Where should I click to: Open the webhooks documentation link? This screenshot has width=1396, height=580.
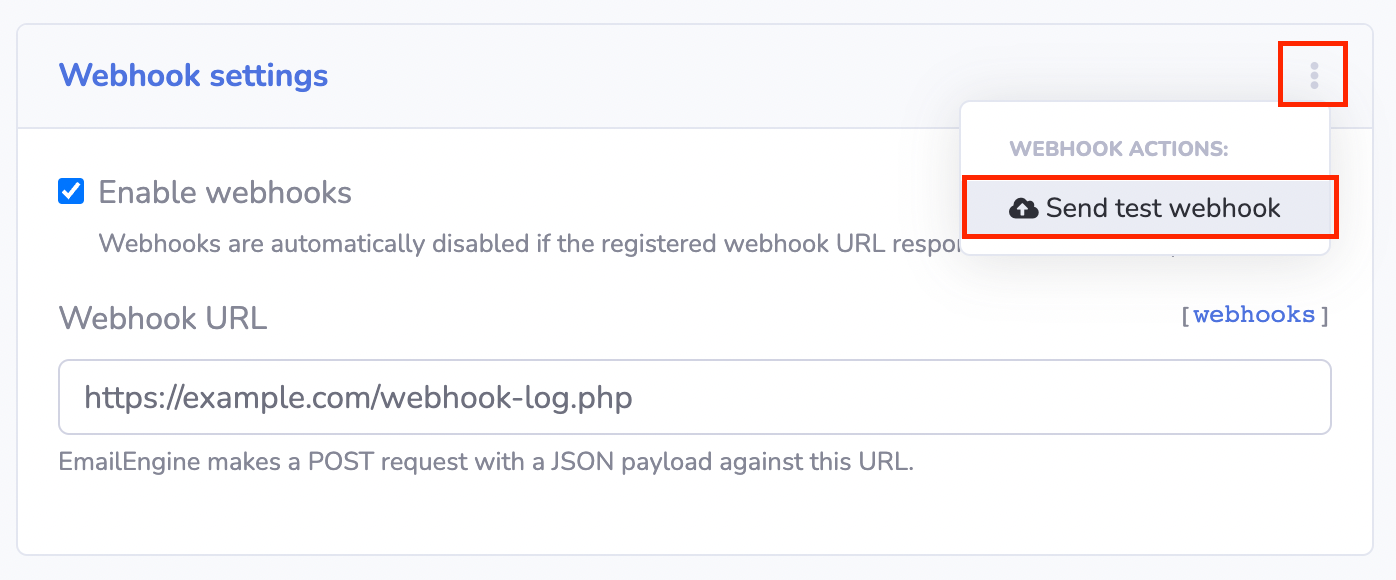click(x=1254, y=315)
